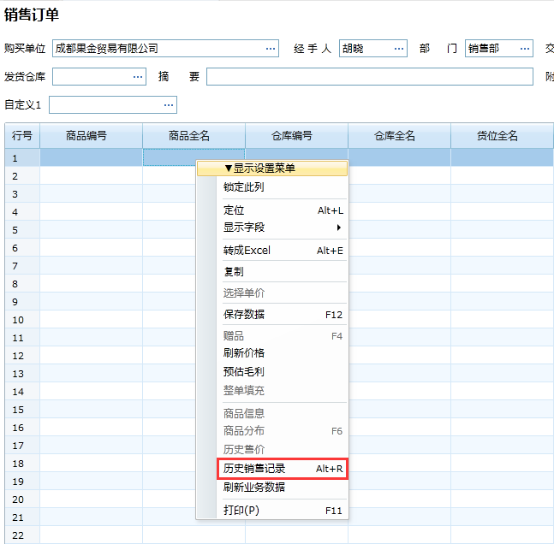This screenshot has height=545, width=554.
Task: Choose 刷新业务数据 menu item
Action: point(283,487)
